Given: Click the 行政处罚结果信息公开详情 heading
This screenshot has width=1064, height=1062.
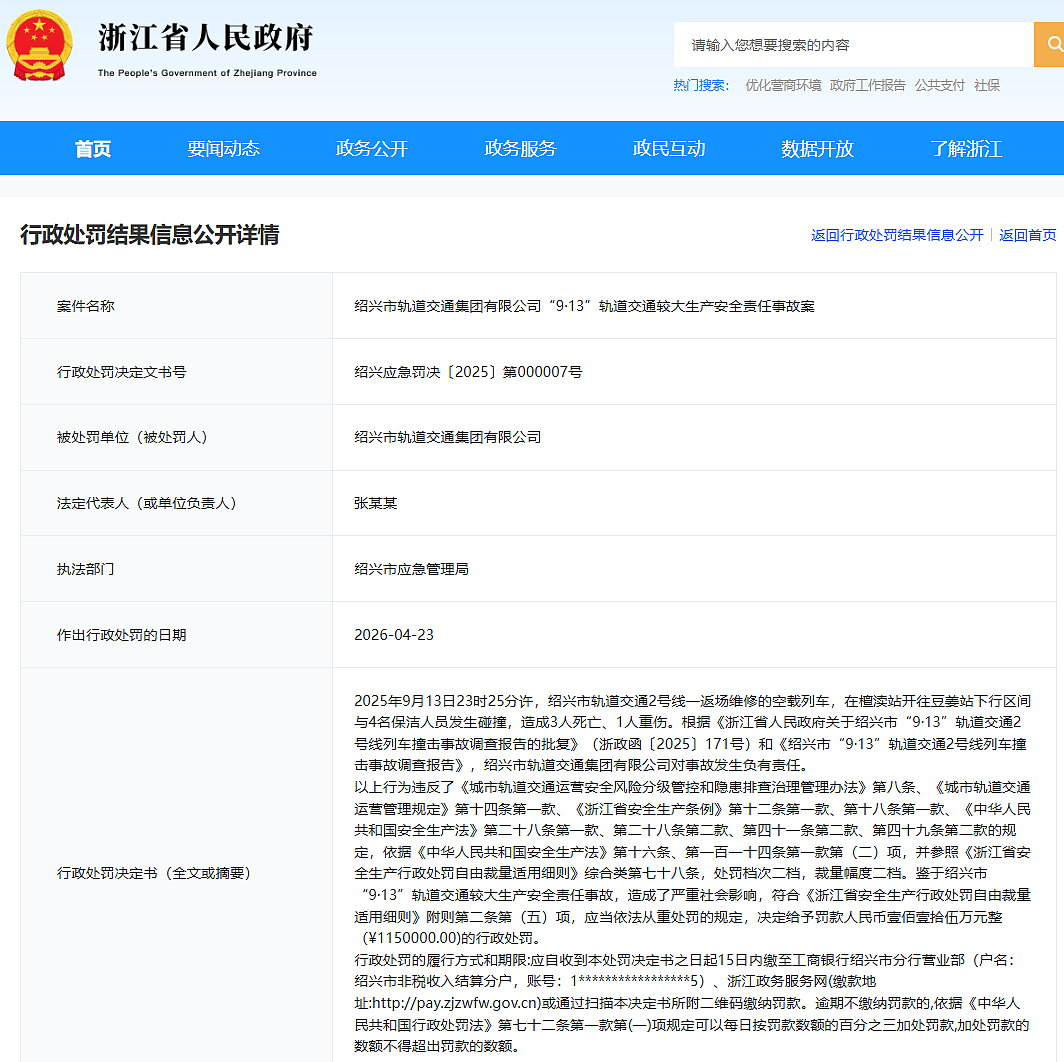Looking at the screenshot, I should tap(150, 235).
